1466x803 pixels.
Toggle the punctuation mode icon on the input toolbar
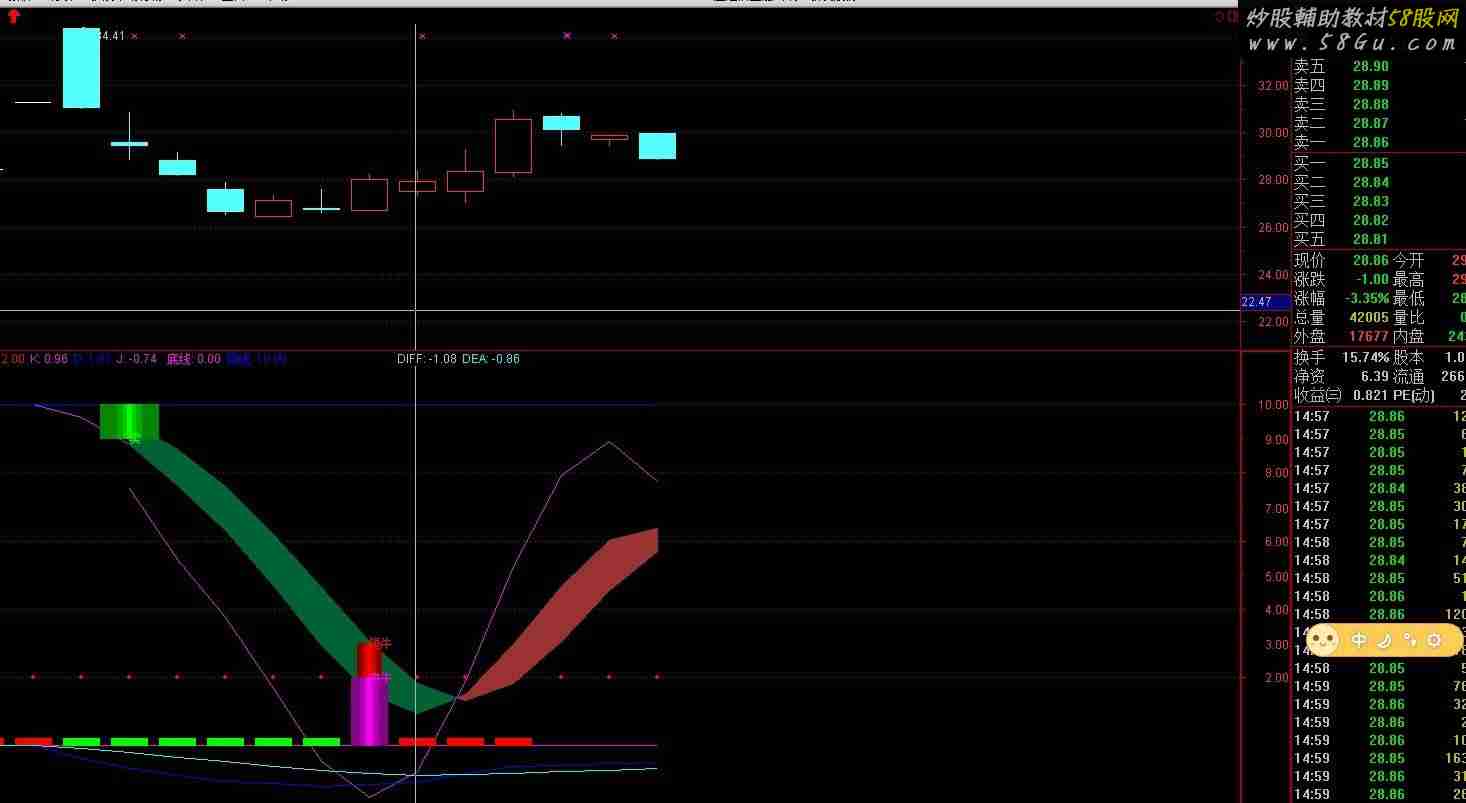(1410, 640)
